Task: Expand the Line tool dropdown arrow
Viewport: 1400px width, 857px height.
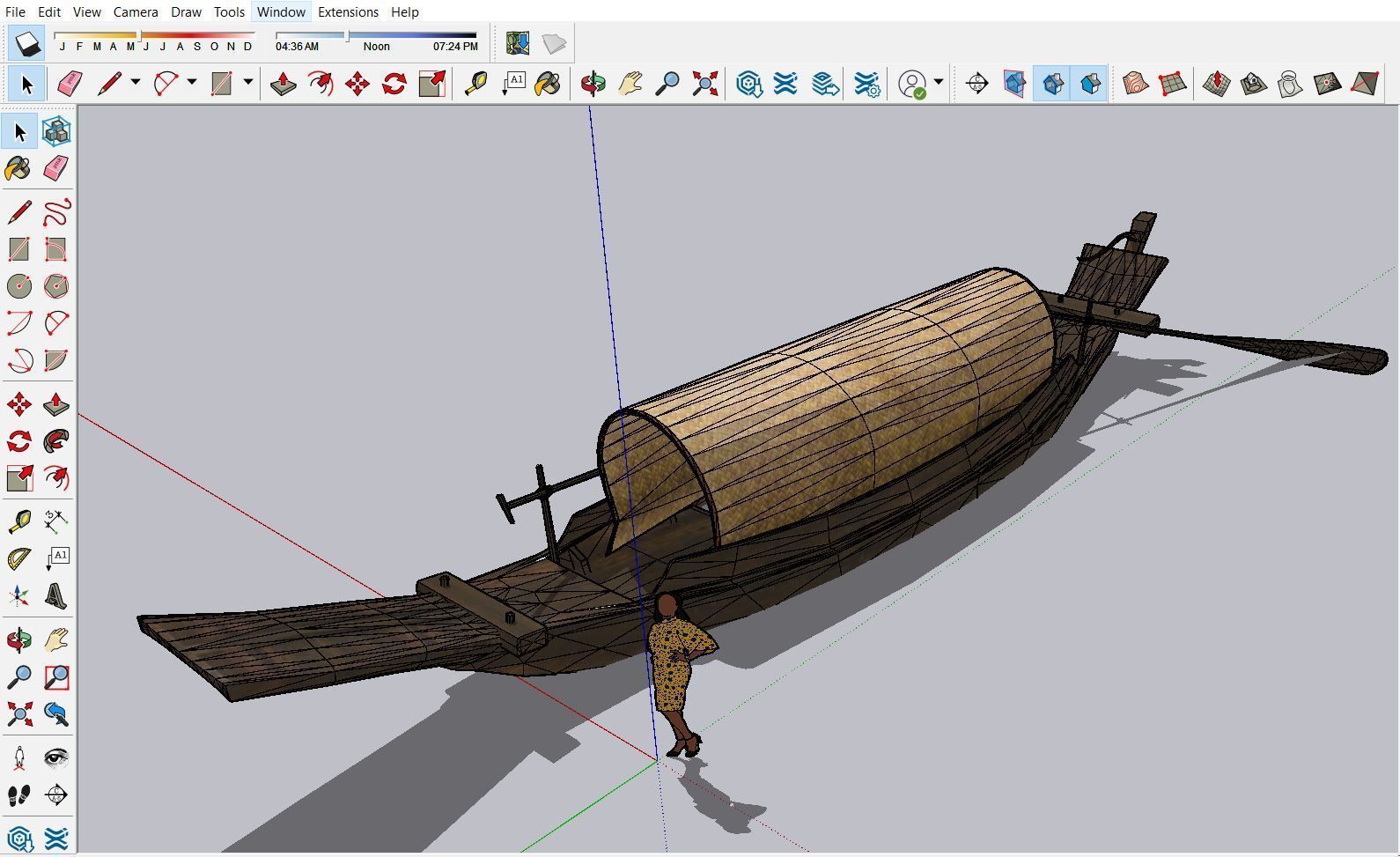Action: tap(136, 83)
